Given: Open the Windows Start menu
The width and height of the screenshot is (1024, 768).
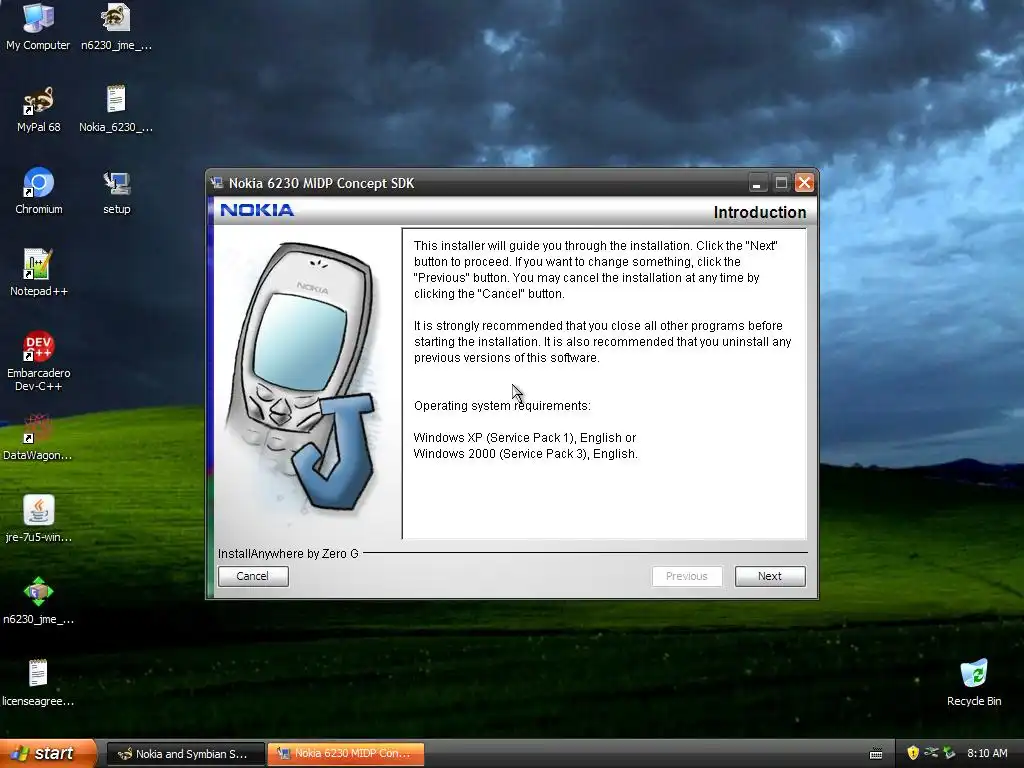Looking at the screenshot, I should (x=47, y=753).
